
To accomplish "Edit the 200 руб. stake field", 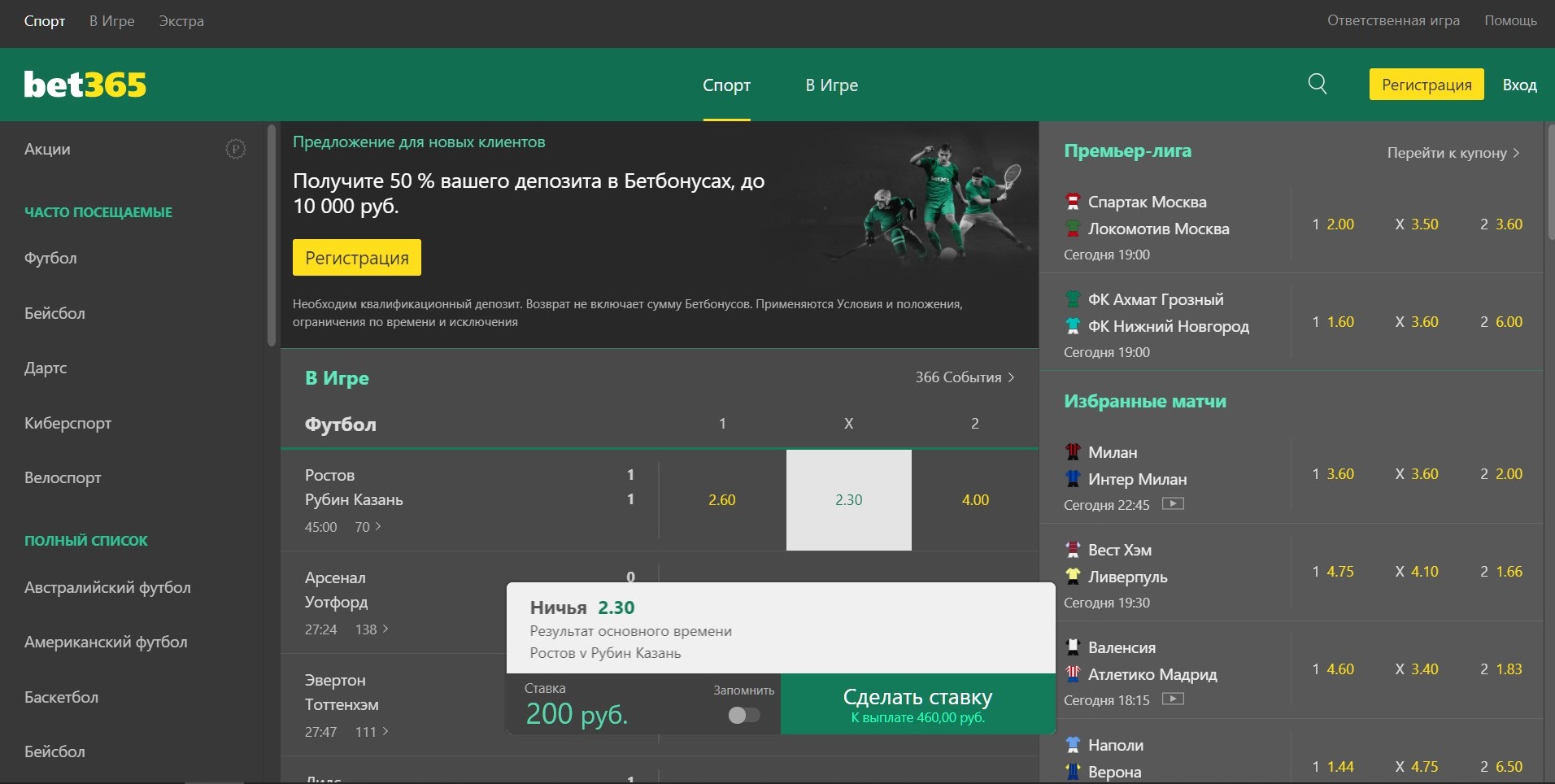I will pos(577,714).
